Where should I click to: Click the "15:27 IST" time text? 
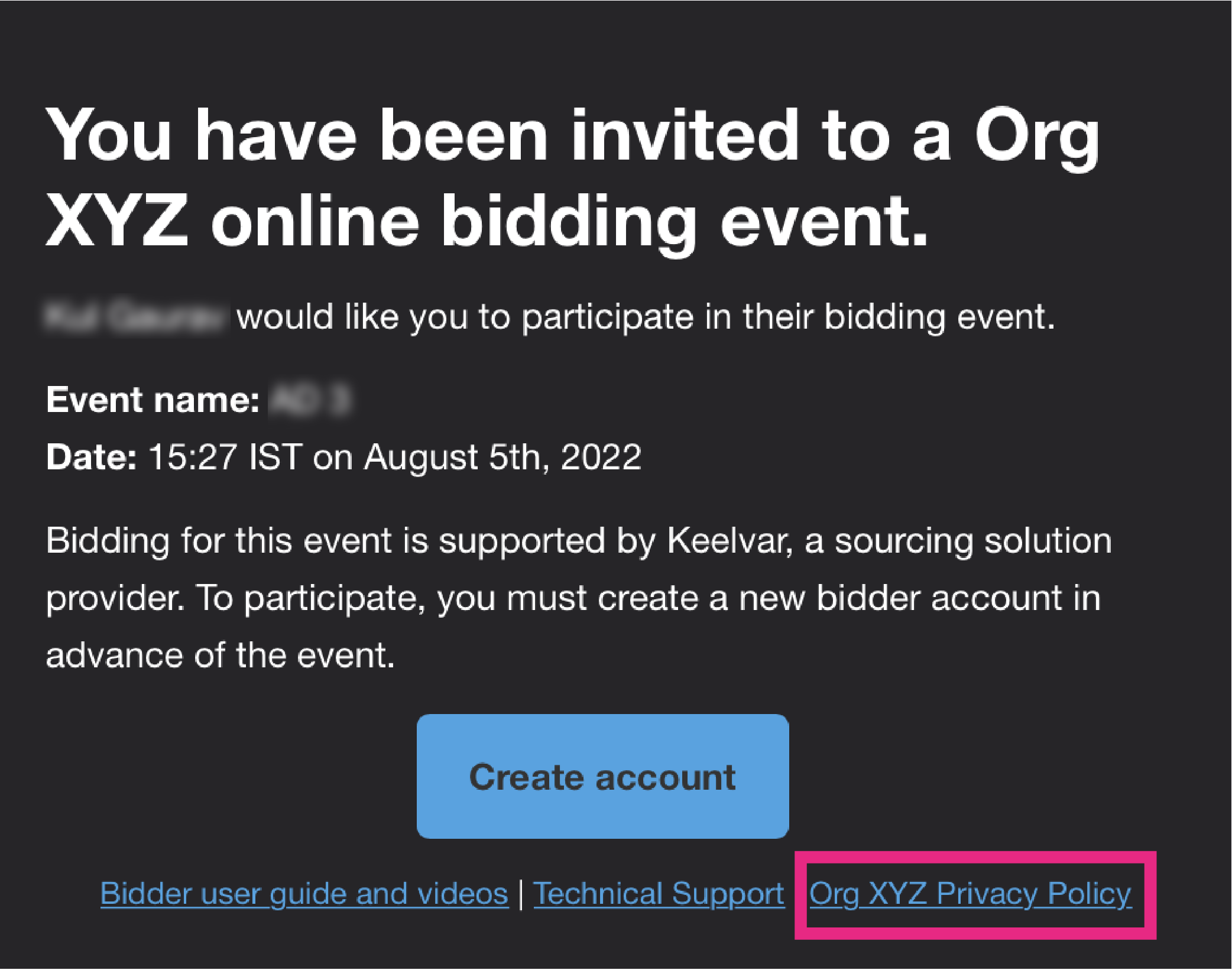tap(225, 458)
